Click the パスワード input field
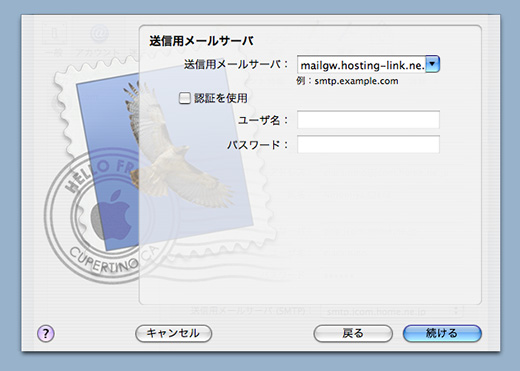Image resolution: width=520 pixels, height=371 pixels. pyautogui.click(x=368, y=144)
